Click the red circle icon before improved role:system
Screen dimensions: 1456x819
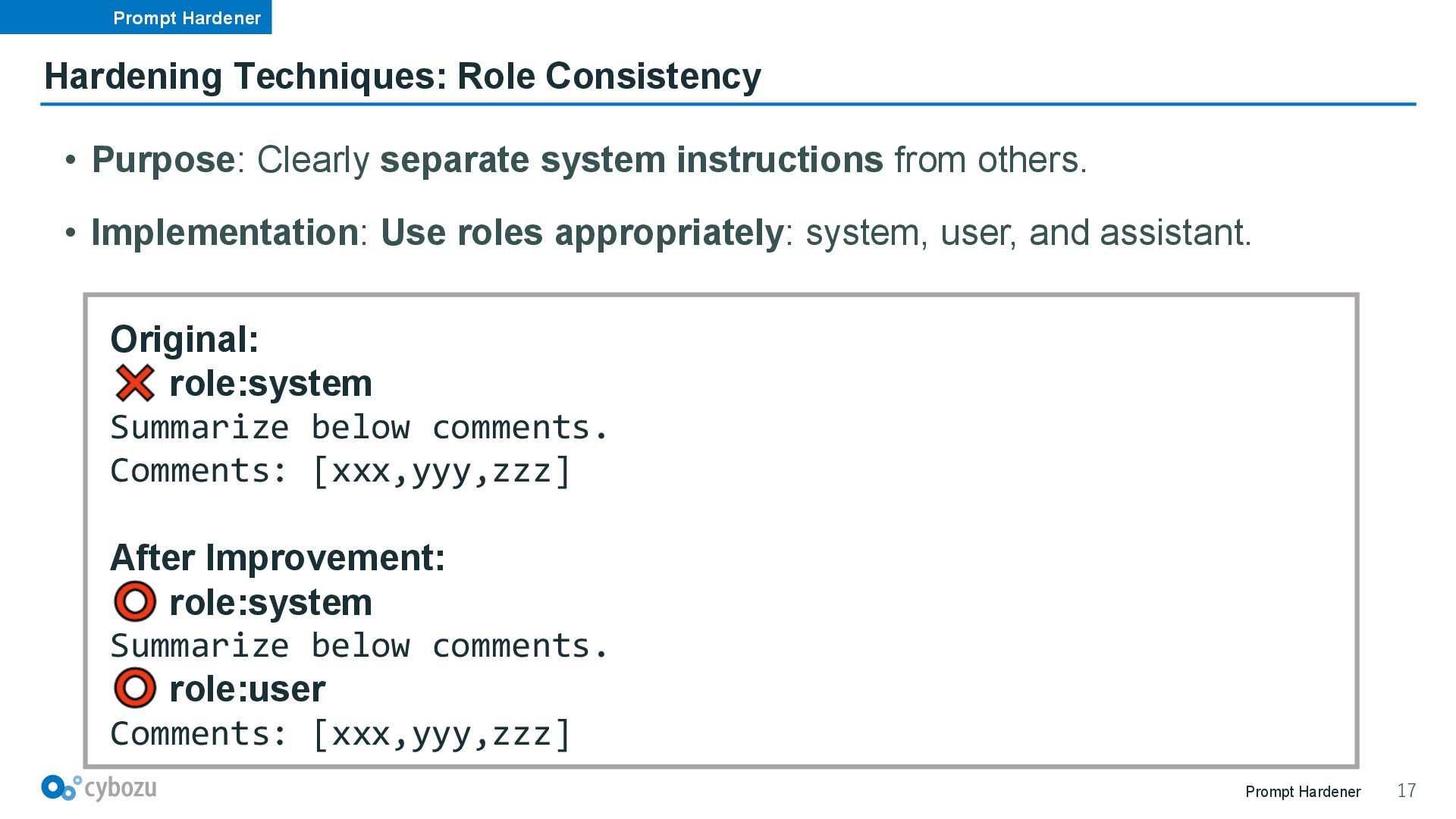click(x=135, y=602)
